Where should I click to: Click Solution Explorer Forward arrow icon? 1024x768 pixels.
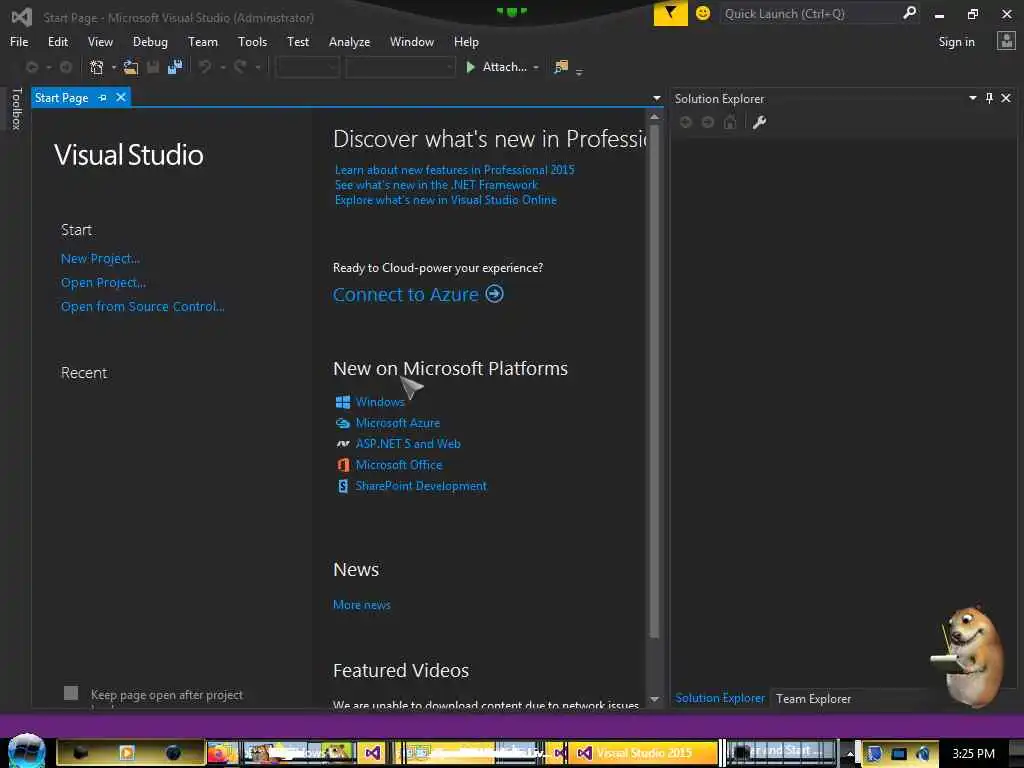pyautogui.click(x=708, y=122)
